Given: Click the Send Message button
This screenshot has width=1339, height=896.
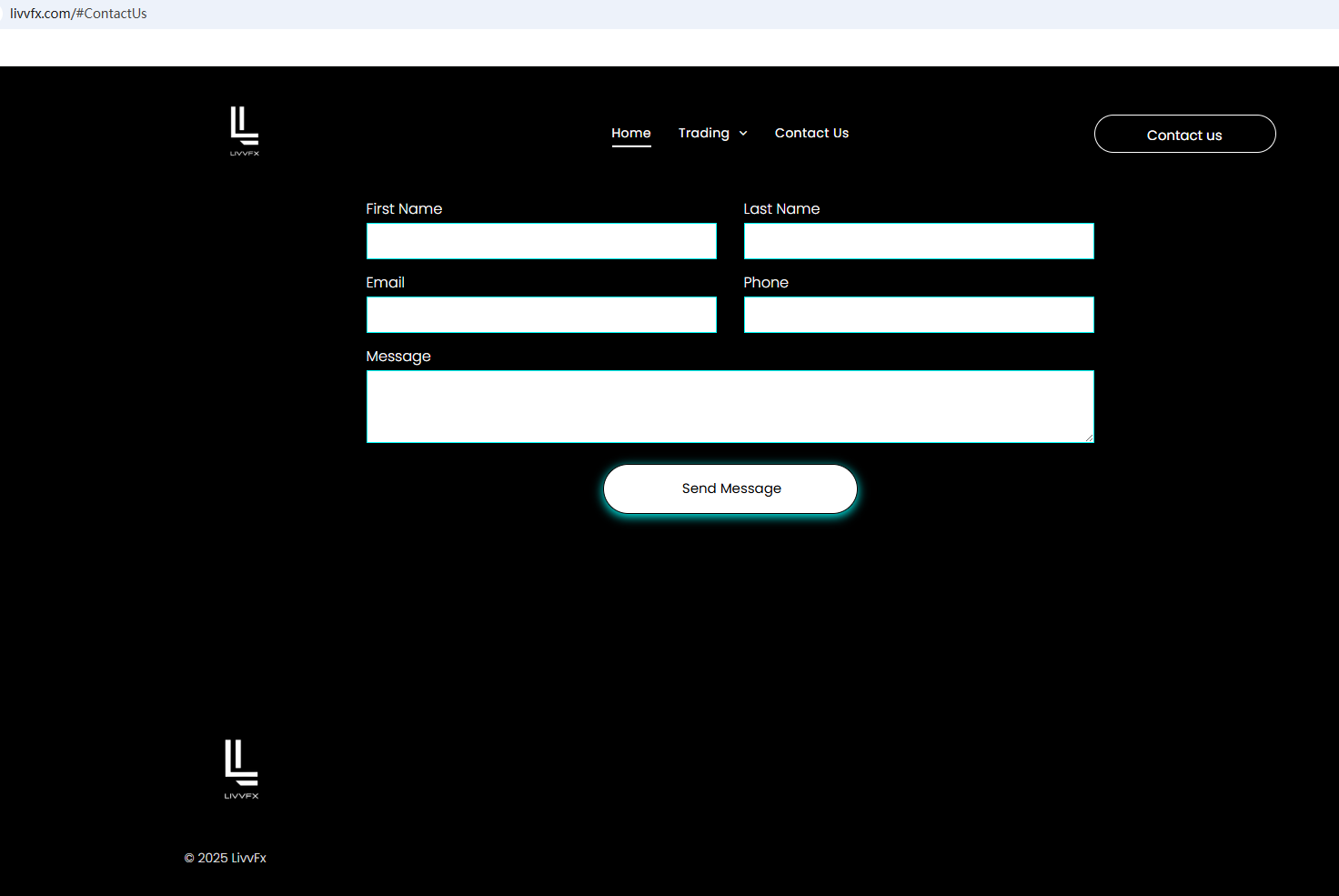Looking at the screenshot, I should click(730, 488).
